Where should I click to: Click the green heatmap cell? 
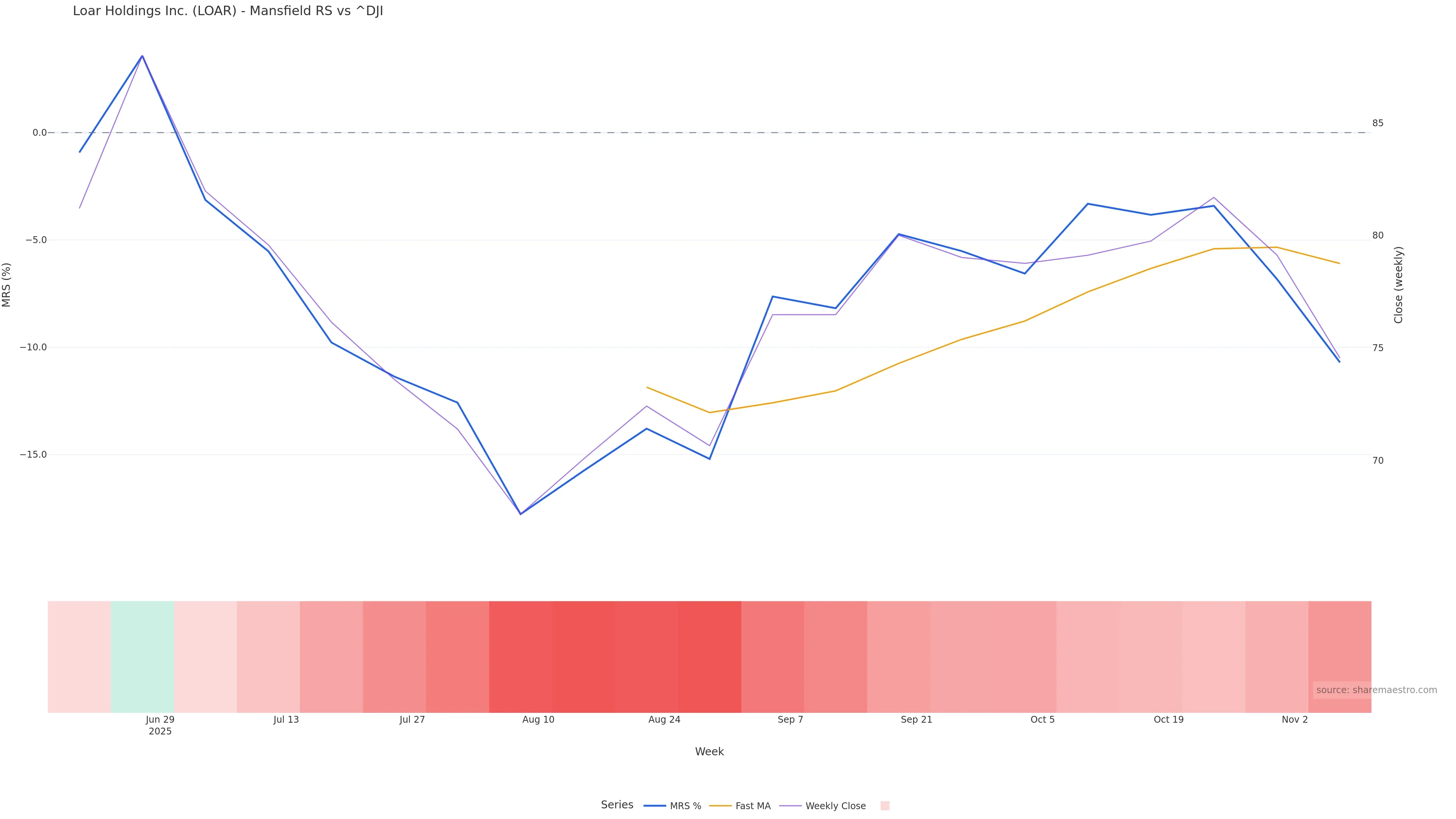point(143,656)
